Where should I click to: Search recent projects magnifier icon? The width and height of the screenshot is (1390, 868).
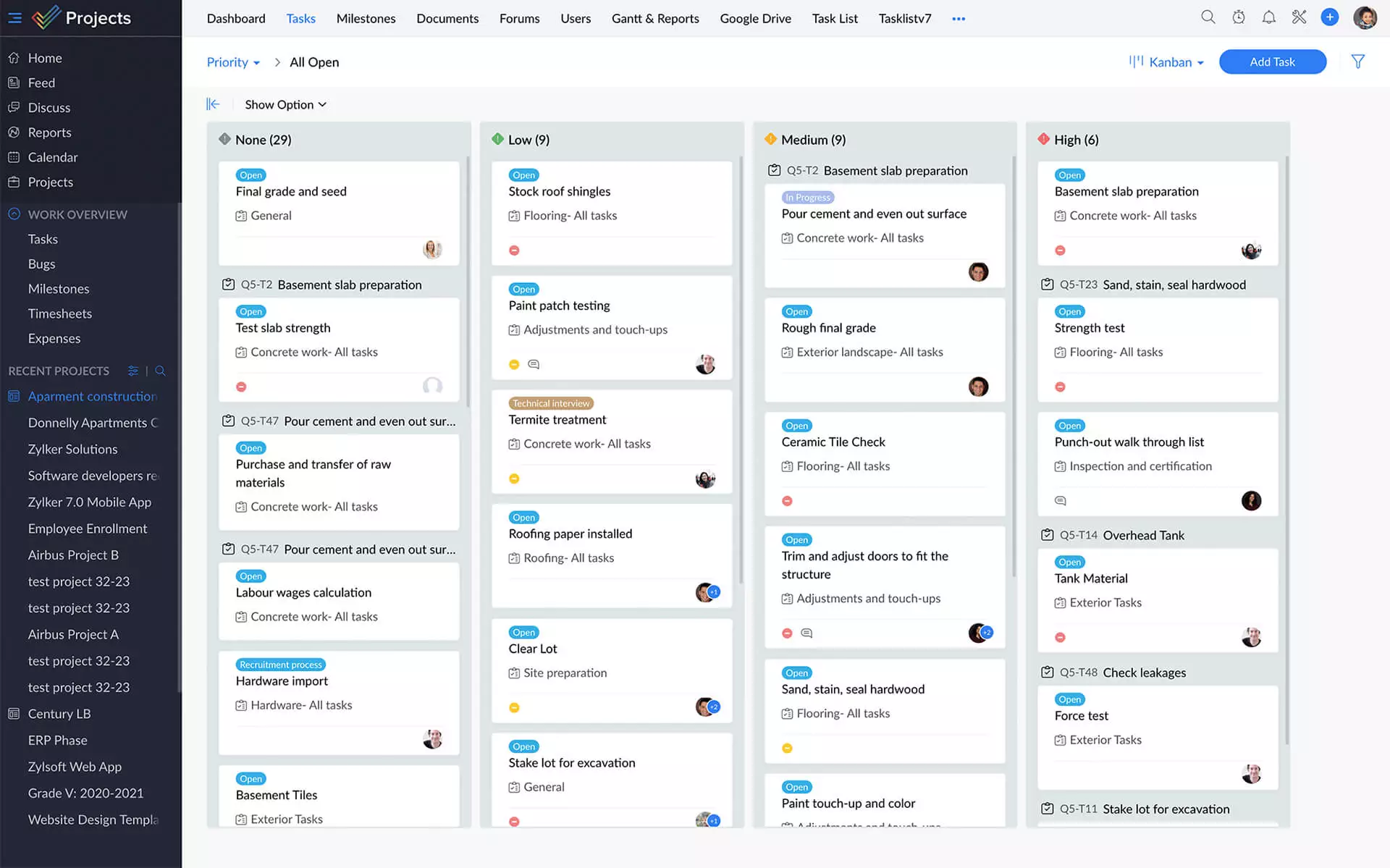160,371
